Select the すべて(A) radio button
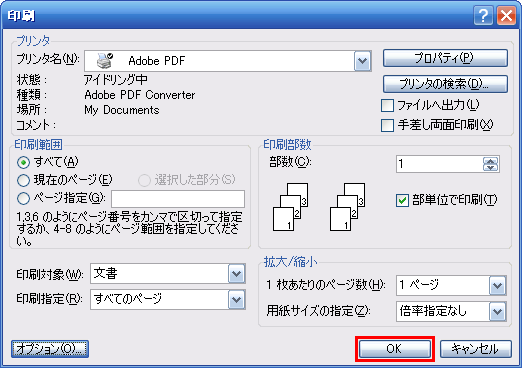 point(23,163)
